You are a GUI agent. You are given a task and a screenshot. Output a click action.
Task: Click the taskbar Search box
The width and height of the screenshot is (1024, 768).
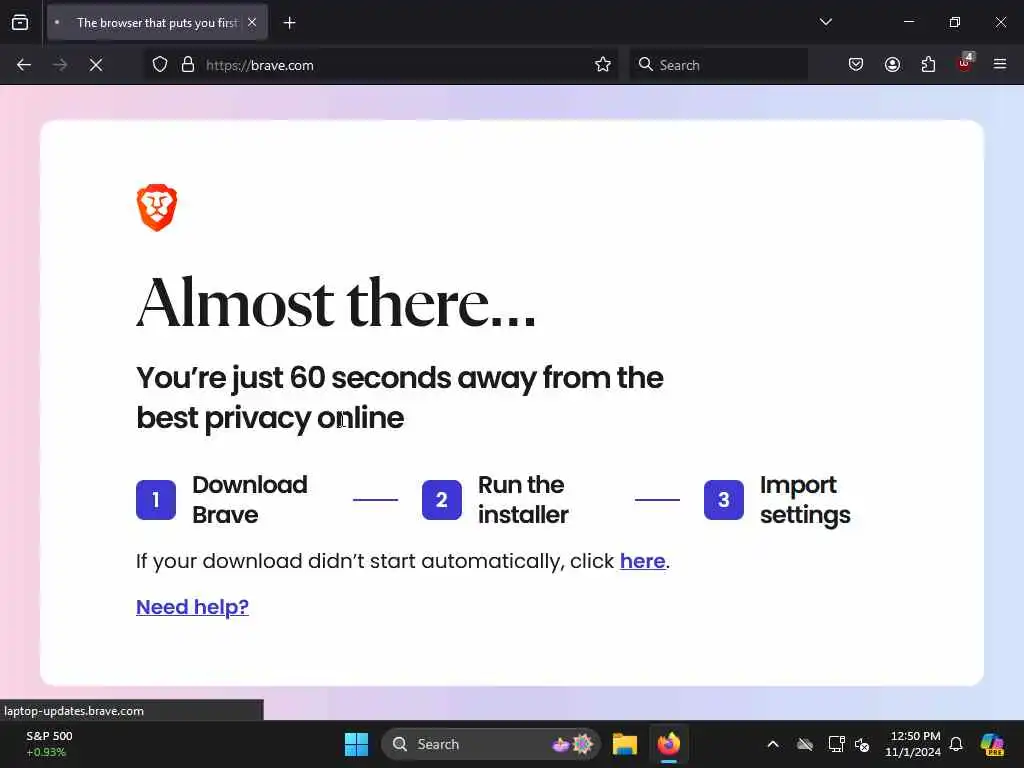point(490,744)
